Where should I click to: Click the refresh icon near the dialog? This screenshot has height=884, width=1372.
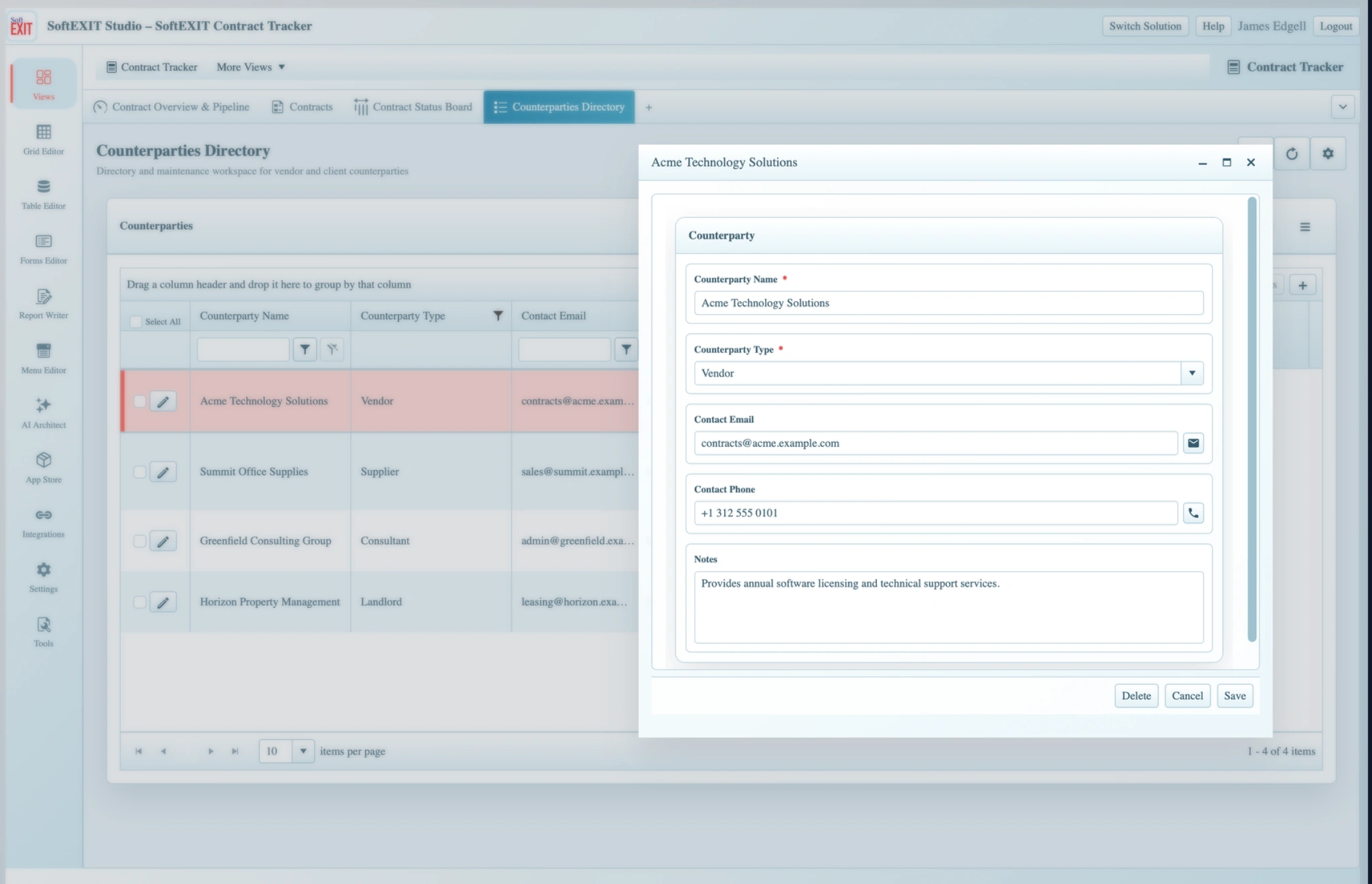[x=1292, y=154]
